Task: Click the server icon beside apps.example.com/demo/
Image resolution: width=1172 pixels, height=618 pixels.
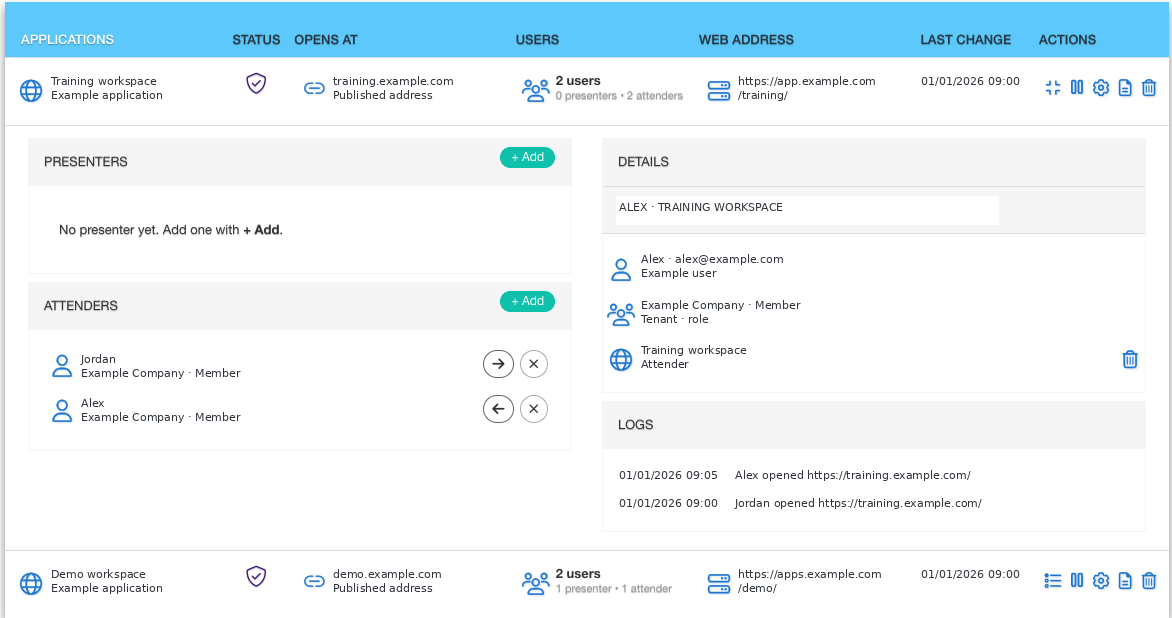Action: coord(718,583)
